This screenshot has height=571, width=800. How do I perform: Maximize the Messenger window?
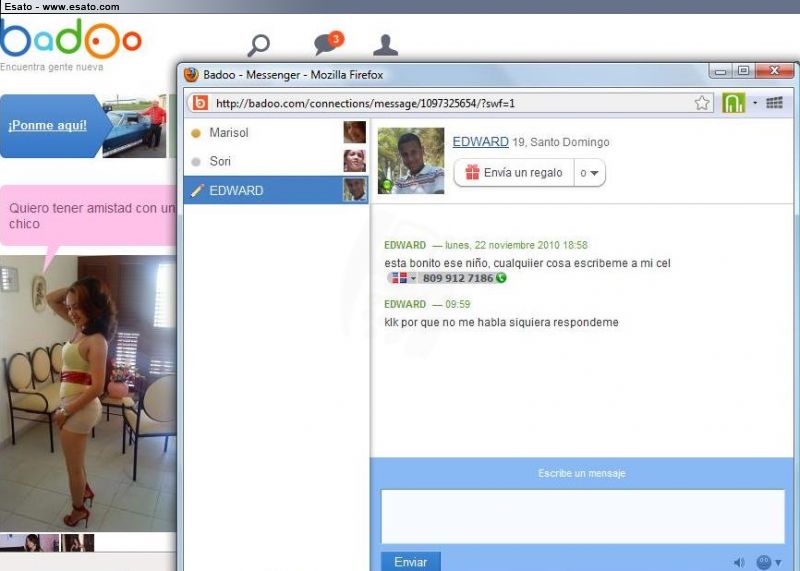743,71
